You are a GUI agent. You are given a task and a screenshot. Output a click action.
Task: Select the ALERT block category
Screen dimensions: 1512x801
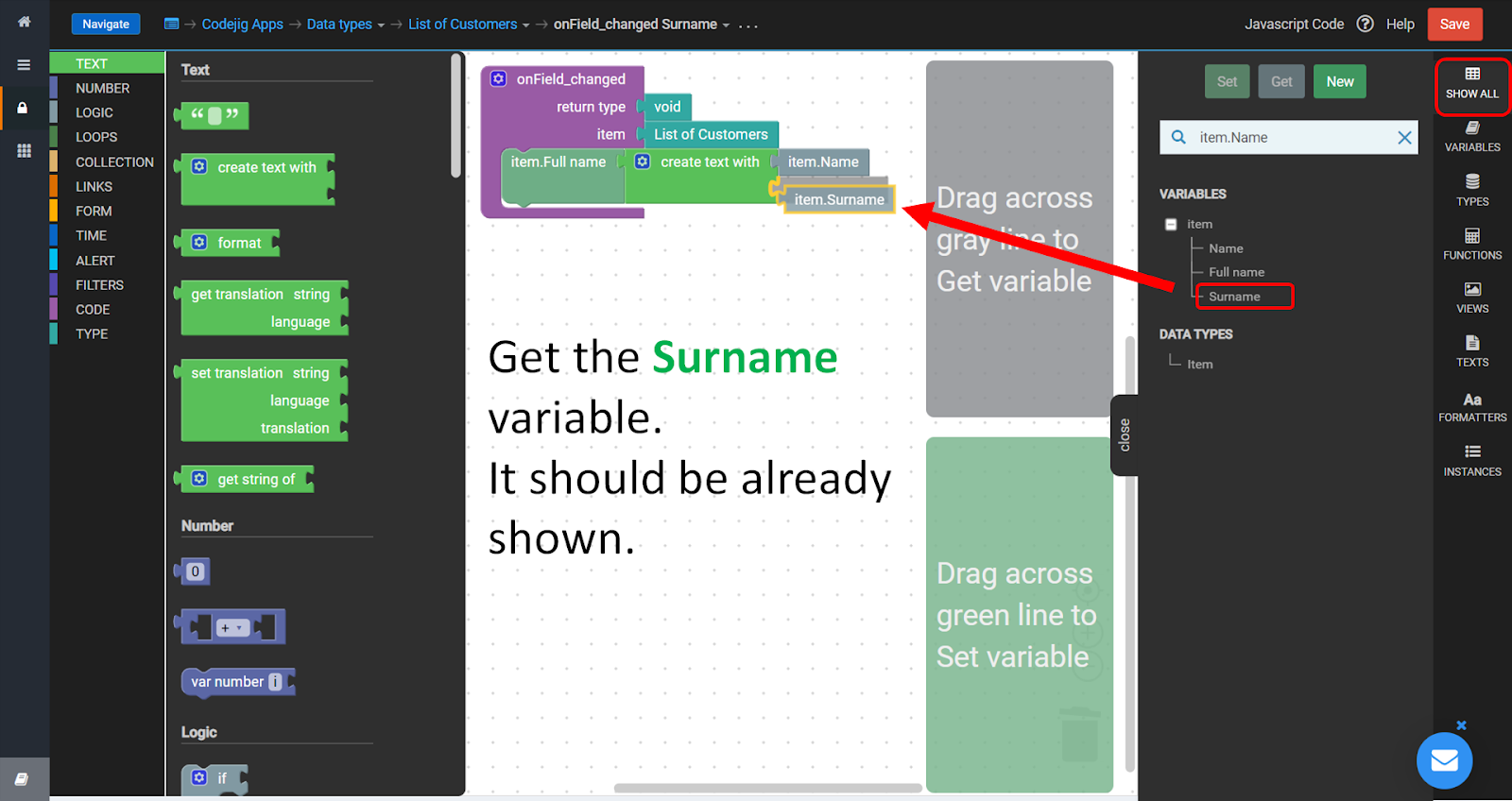coord(107,260)
